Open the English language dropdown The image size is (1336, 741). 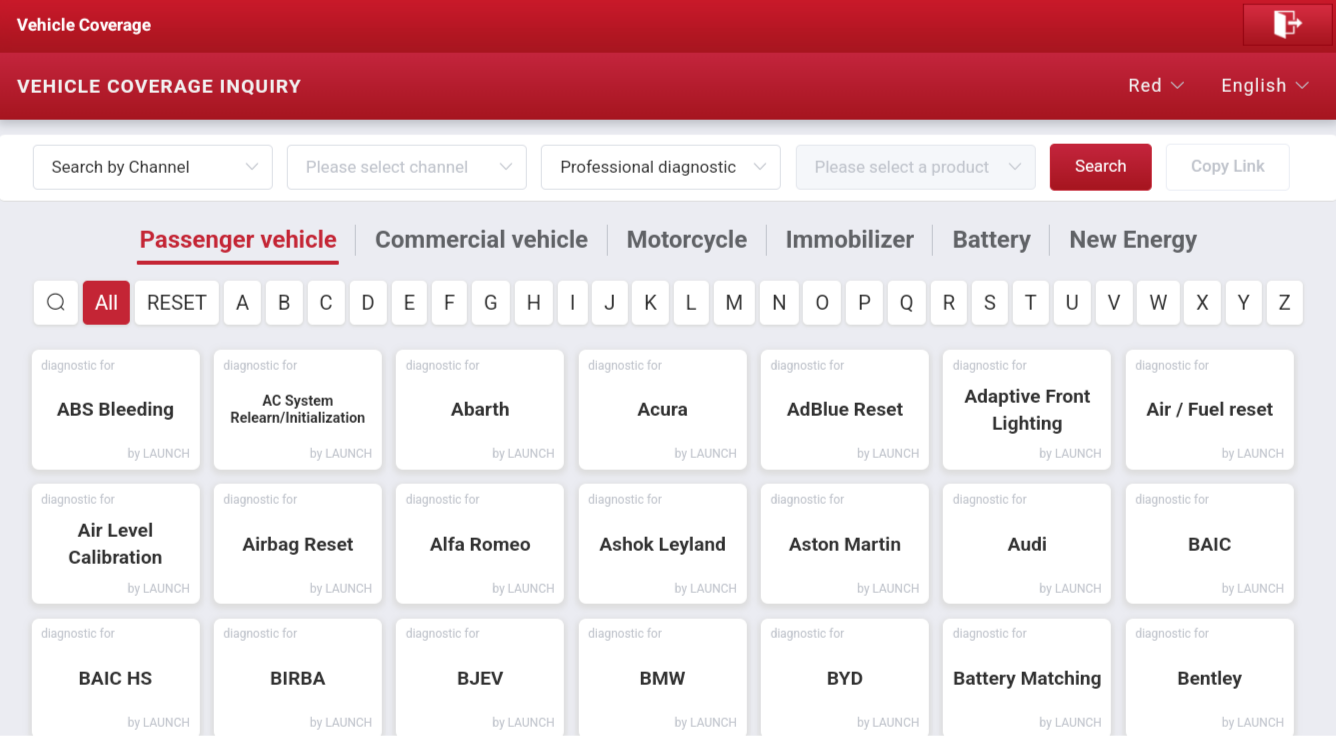pos(1263,86)
